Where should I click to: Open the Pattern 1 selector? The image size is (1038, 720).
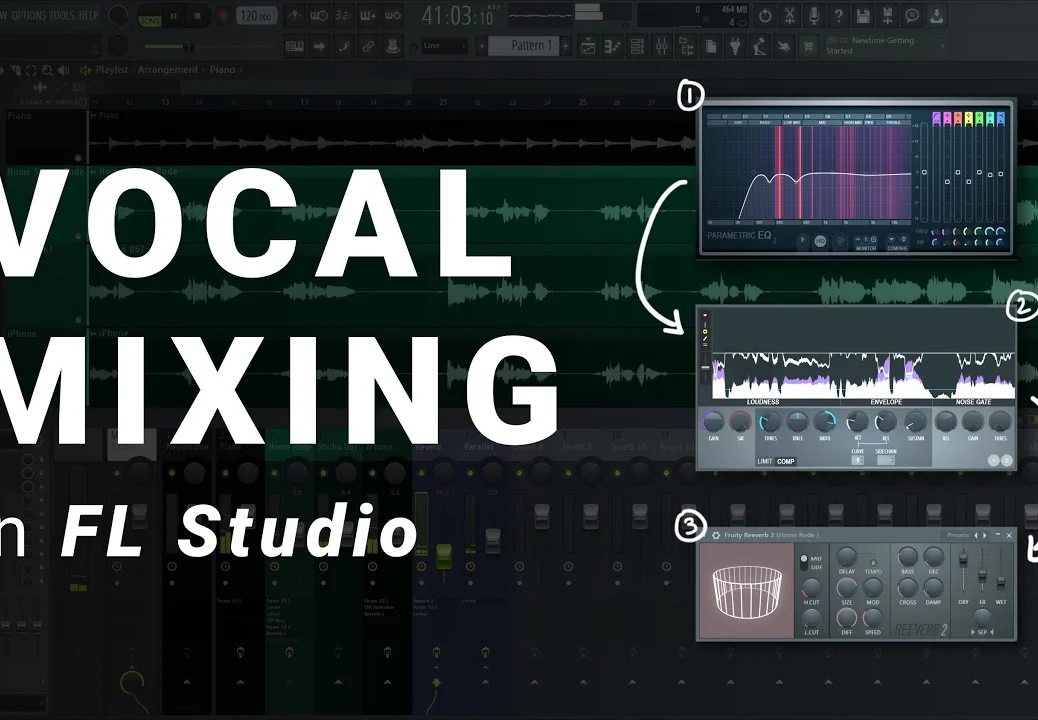click(x=524, y=46)
